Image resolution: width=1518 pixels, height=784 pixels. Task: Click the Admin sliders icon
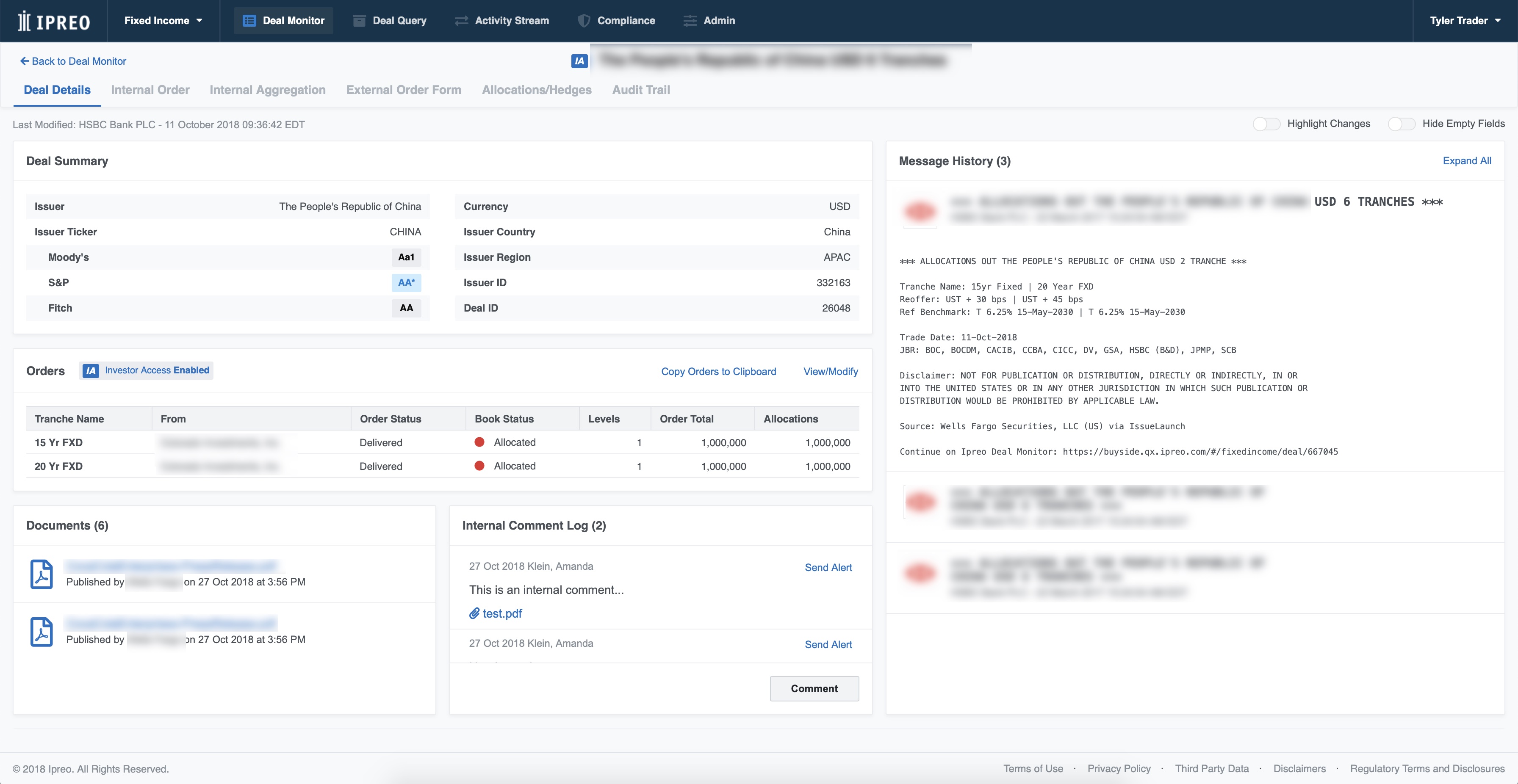[690, 21]
